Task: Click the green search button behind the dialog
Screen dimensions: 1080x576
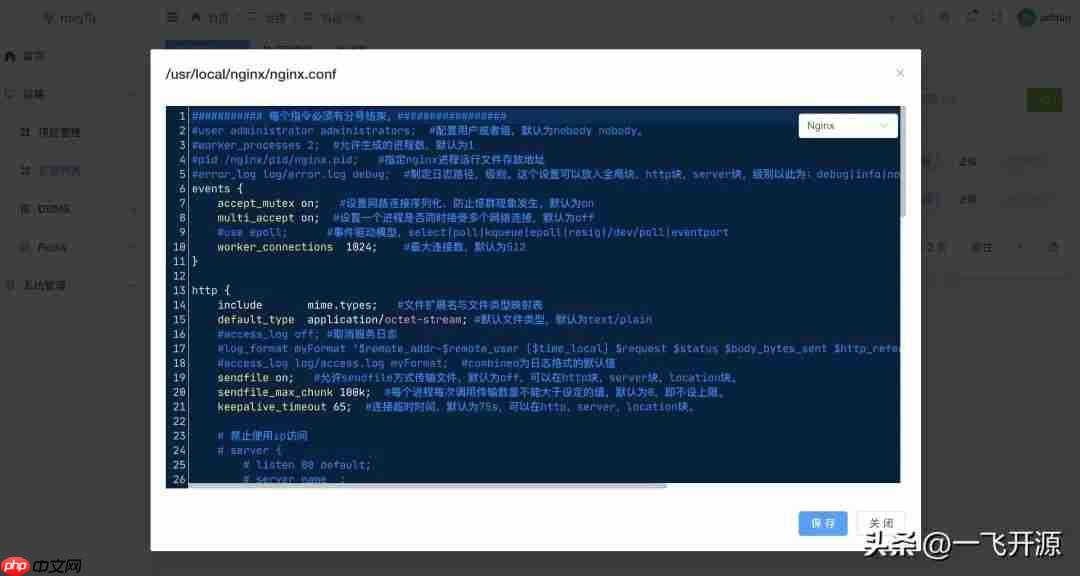Action: [x=1044, y=100]
